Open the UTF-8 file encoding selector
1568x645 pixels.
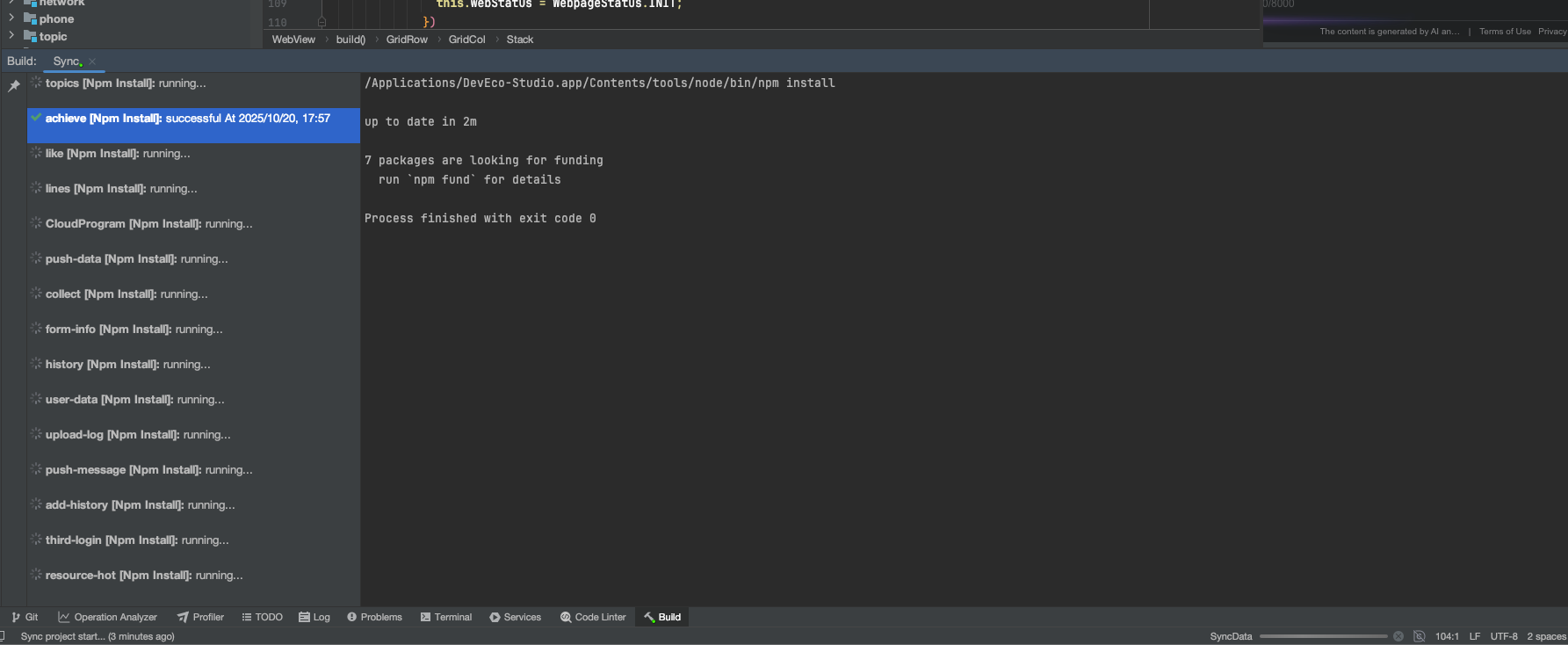(x=1503, y=636)
